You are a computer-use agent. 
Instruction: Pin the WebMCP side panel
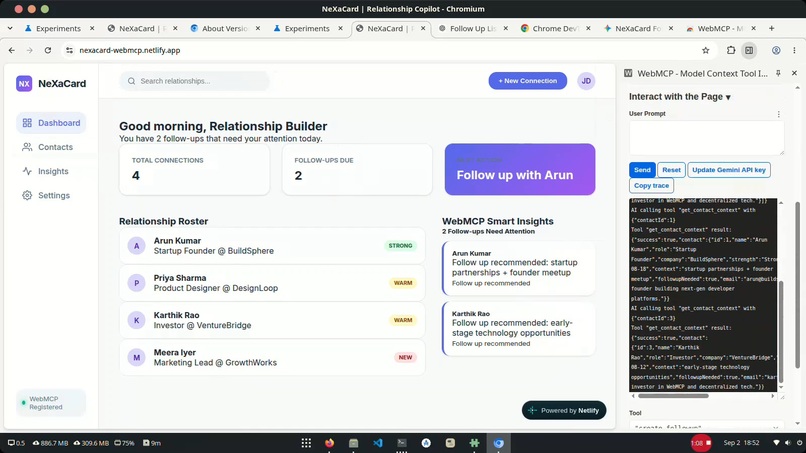778,74
